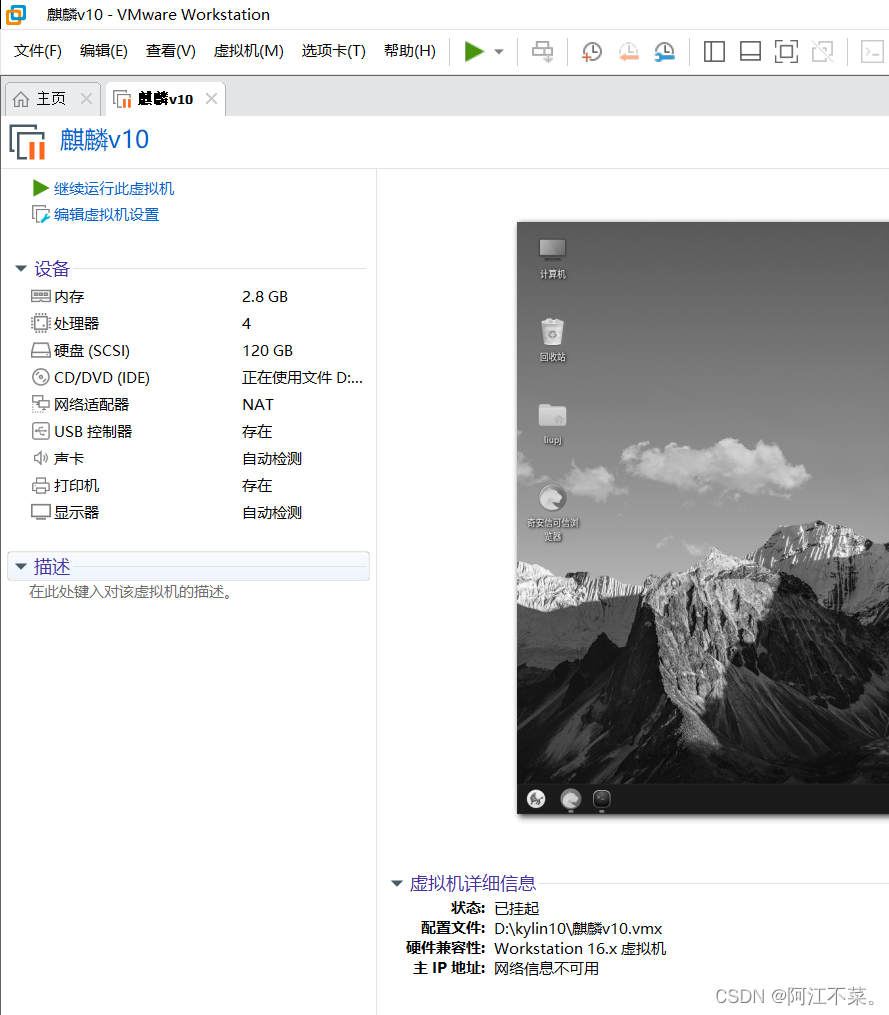Toggle the thumbnail bar visibility icon

(x=750, y=51)
